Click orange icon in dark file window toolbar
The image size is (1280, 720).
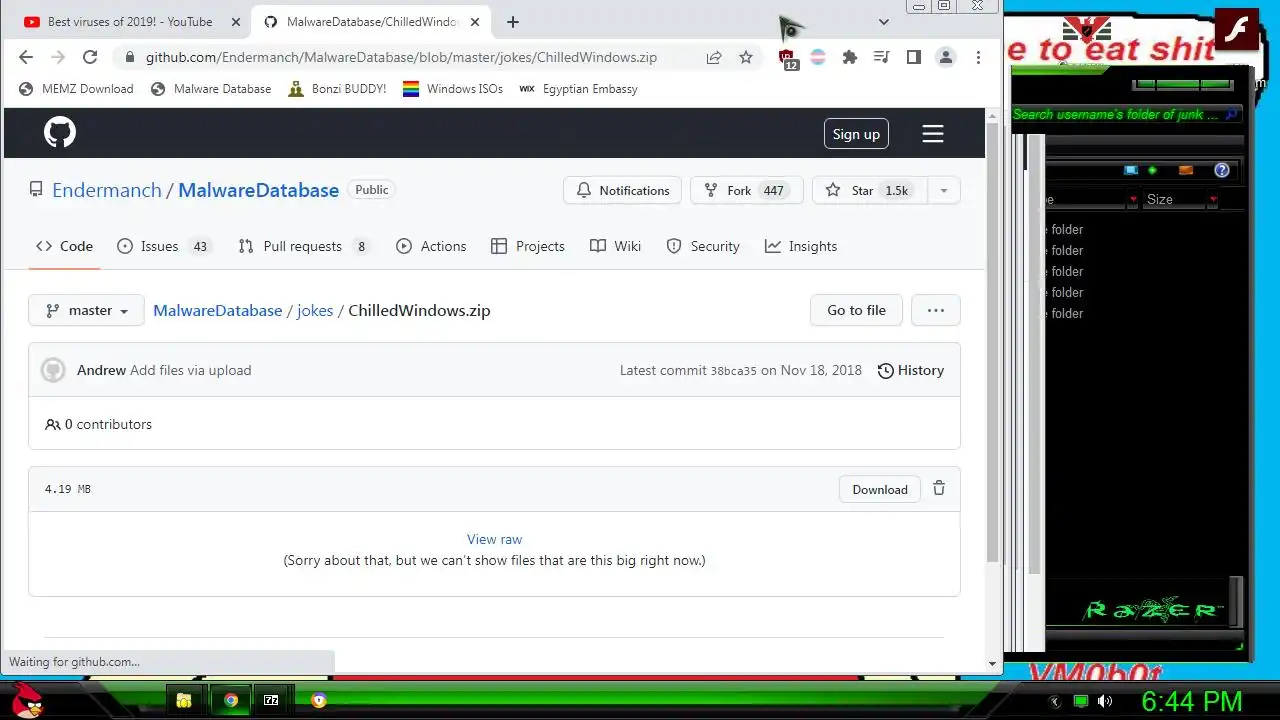tap(1186, 170)
